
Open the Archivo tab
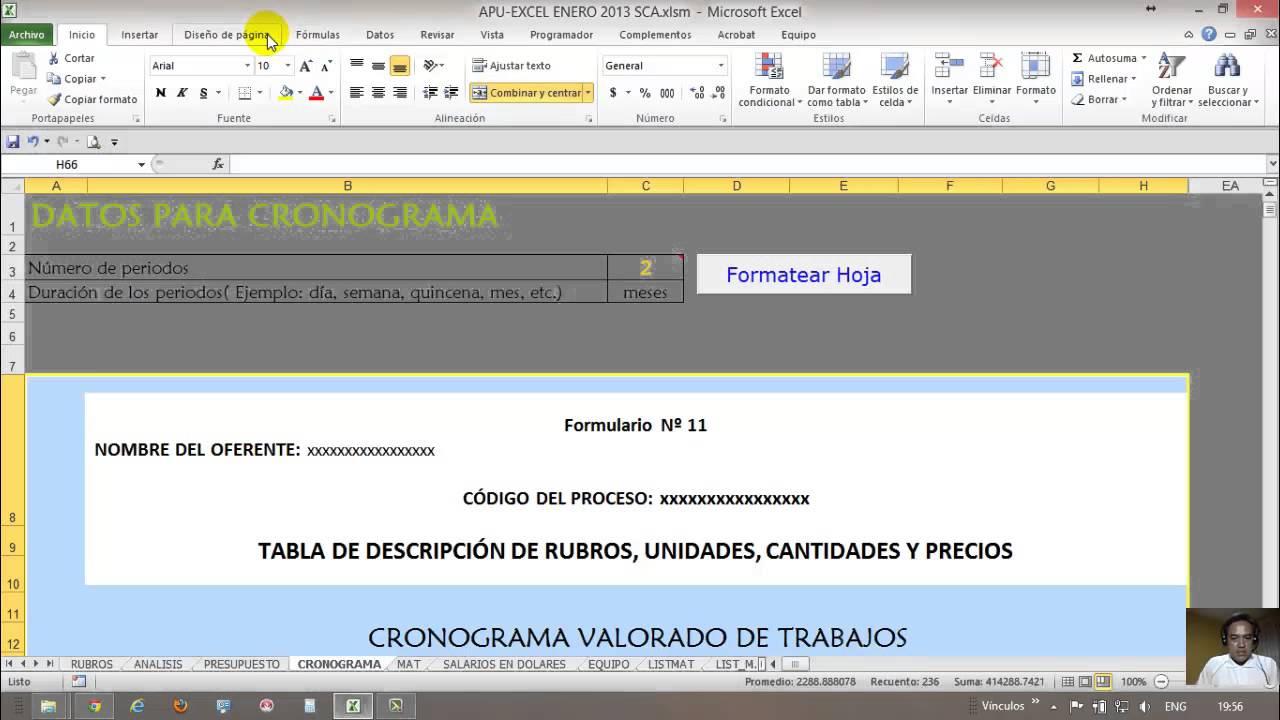[27, 34]
